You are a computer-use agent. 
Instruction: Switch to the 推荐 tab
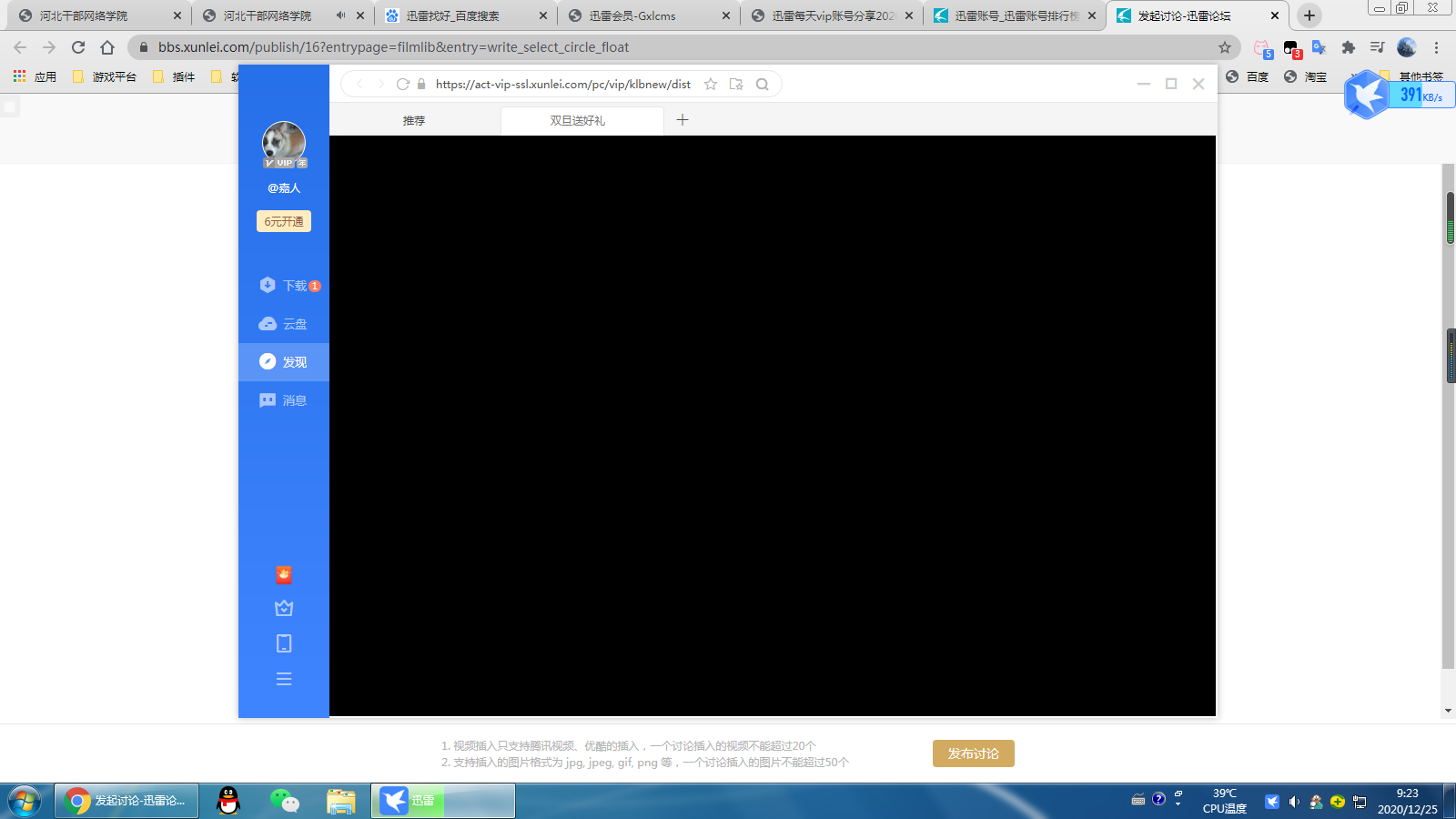point(414,120)
